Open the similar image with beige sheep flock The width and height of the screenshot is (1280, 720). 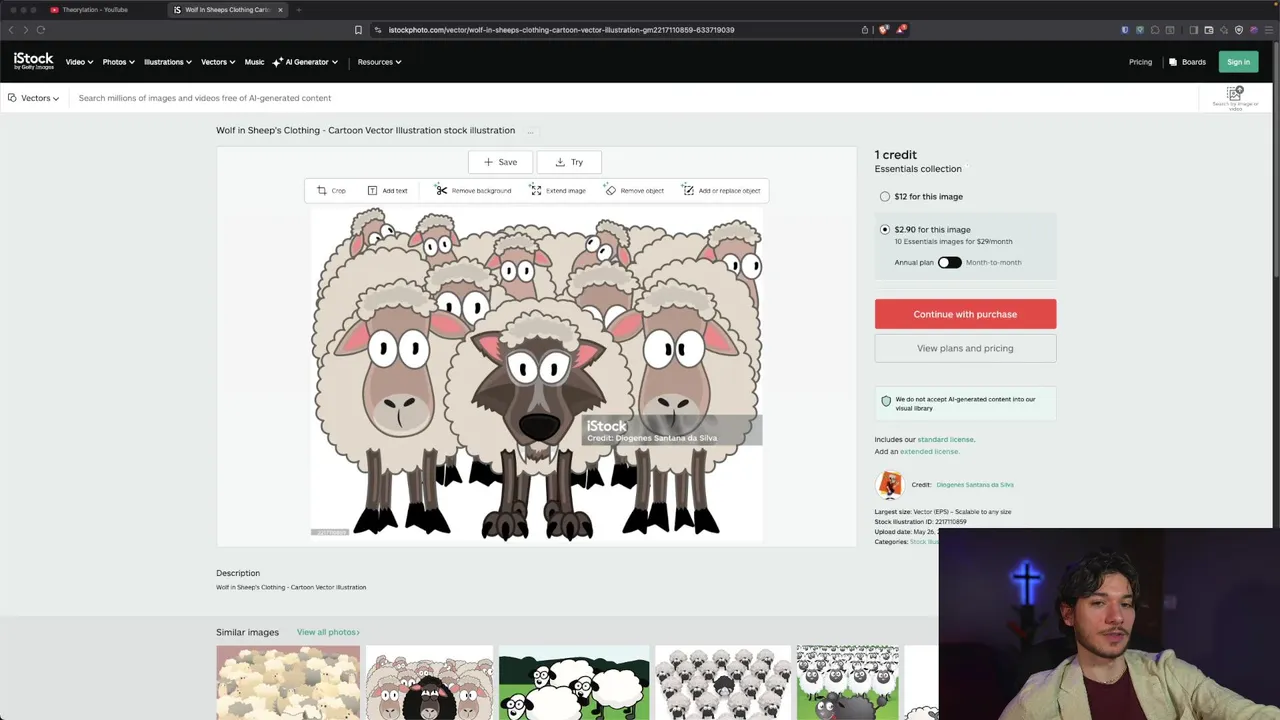(288, 682)
